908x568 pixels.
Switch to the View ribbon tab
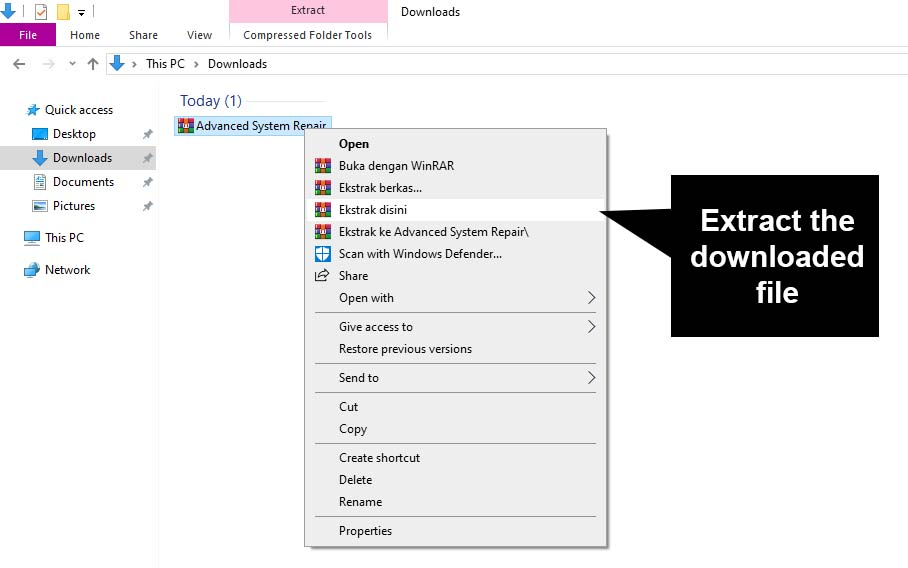tap(199, 35)
